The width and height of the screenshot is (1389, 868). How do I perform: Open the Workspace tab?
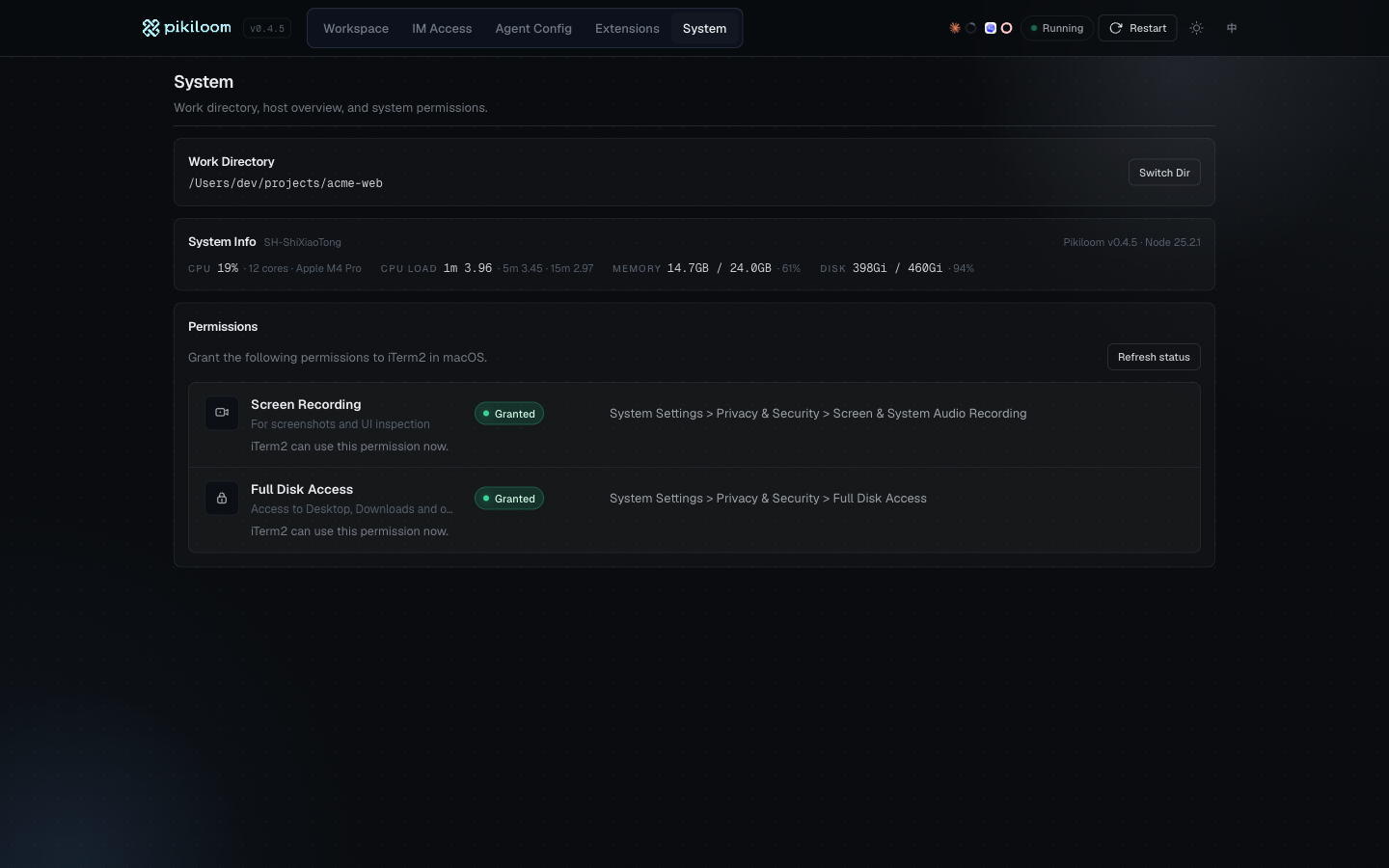click(356, 28)
